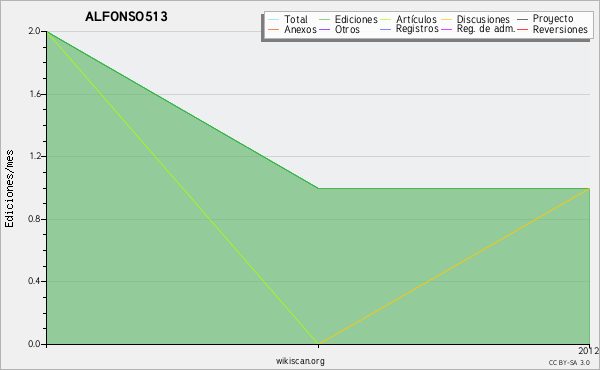This screenshot has width=600, height=370.
Task: Click the 1.6 y-axis value
Action: [35, 94]
